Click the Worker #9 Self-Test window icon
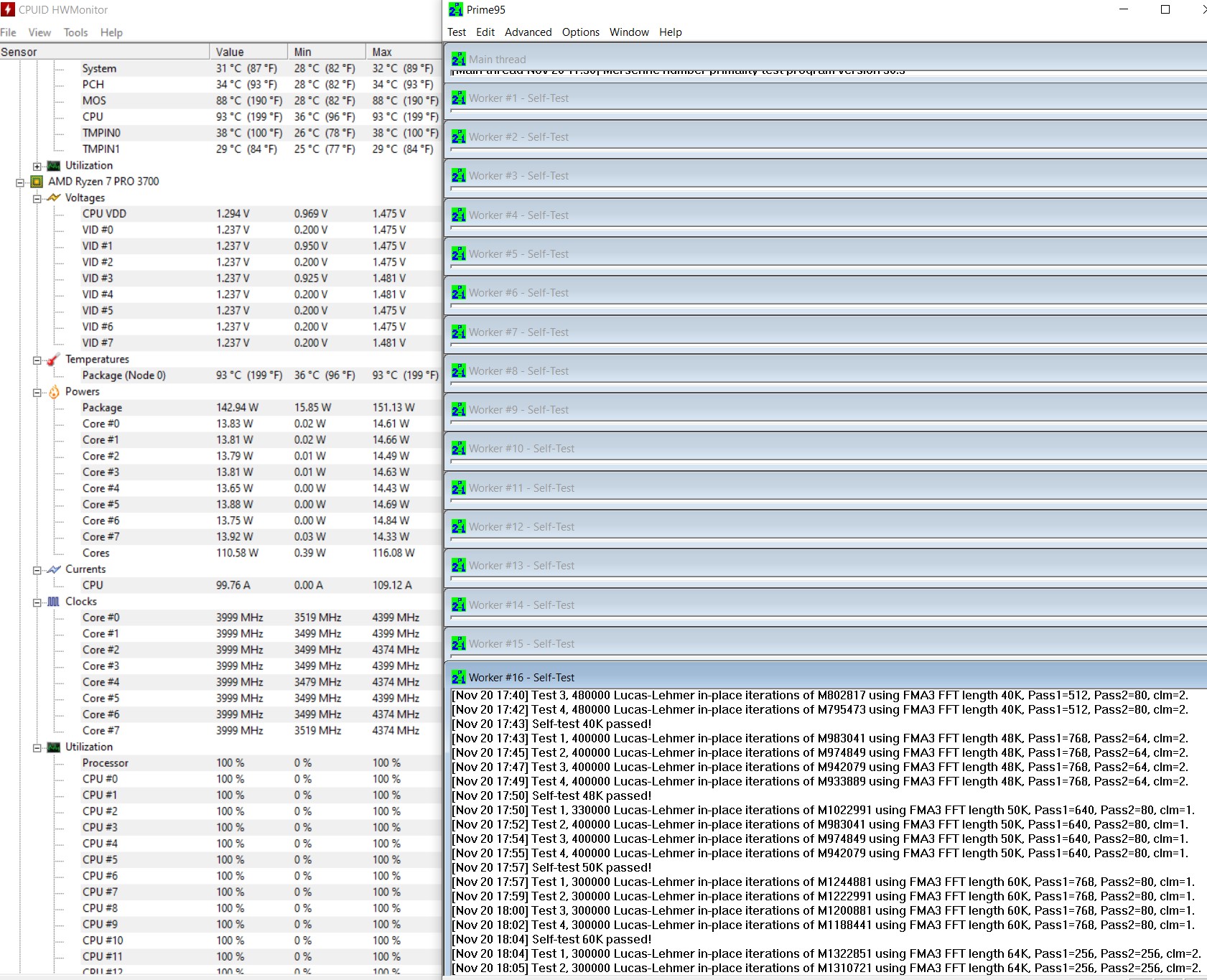1207x980 pixels. (x=459, y=409)
